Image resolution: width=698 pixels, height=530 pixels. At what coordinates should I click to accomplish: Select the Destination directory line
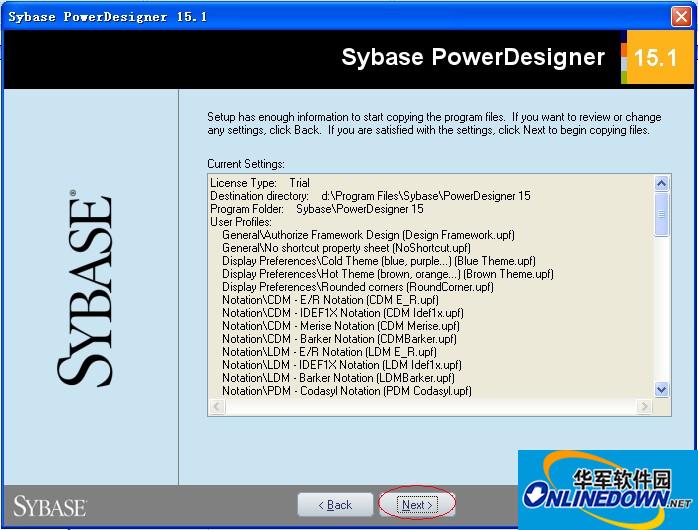click(x=370, y=196)
